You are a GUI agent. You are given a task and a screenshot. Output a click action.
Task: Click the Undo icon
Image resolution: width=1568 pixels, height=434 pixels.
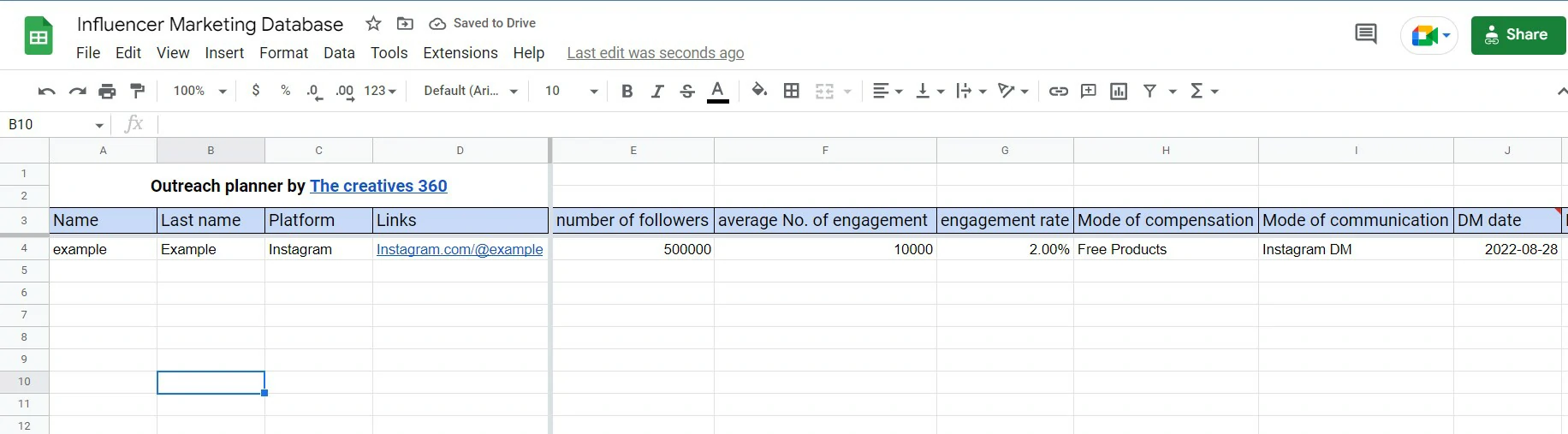click(x=47, y=91)
